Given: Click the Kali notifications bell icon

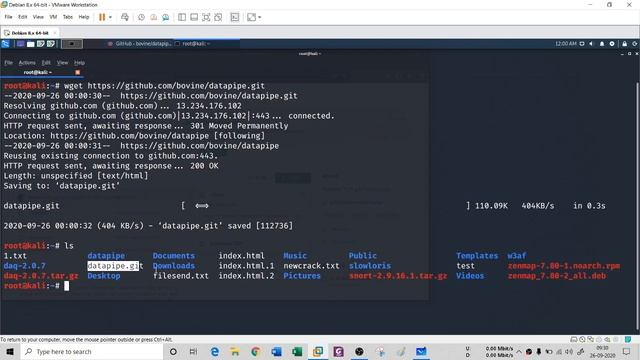Looking at the screenshot, I should tap(602, 44).
